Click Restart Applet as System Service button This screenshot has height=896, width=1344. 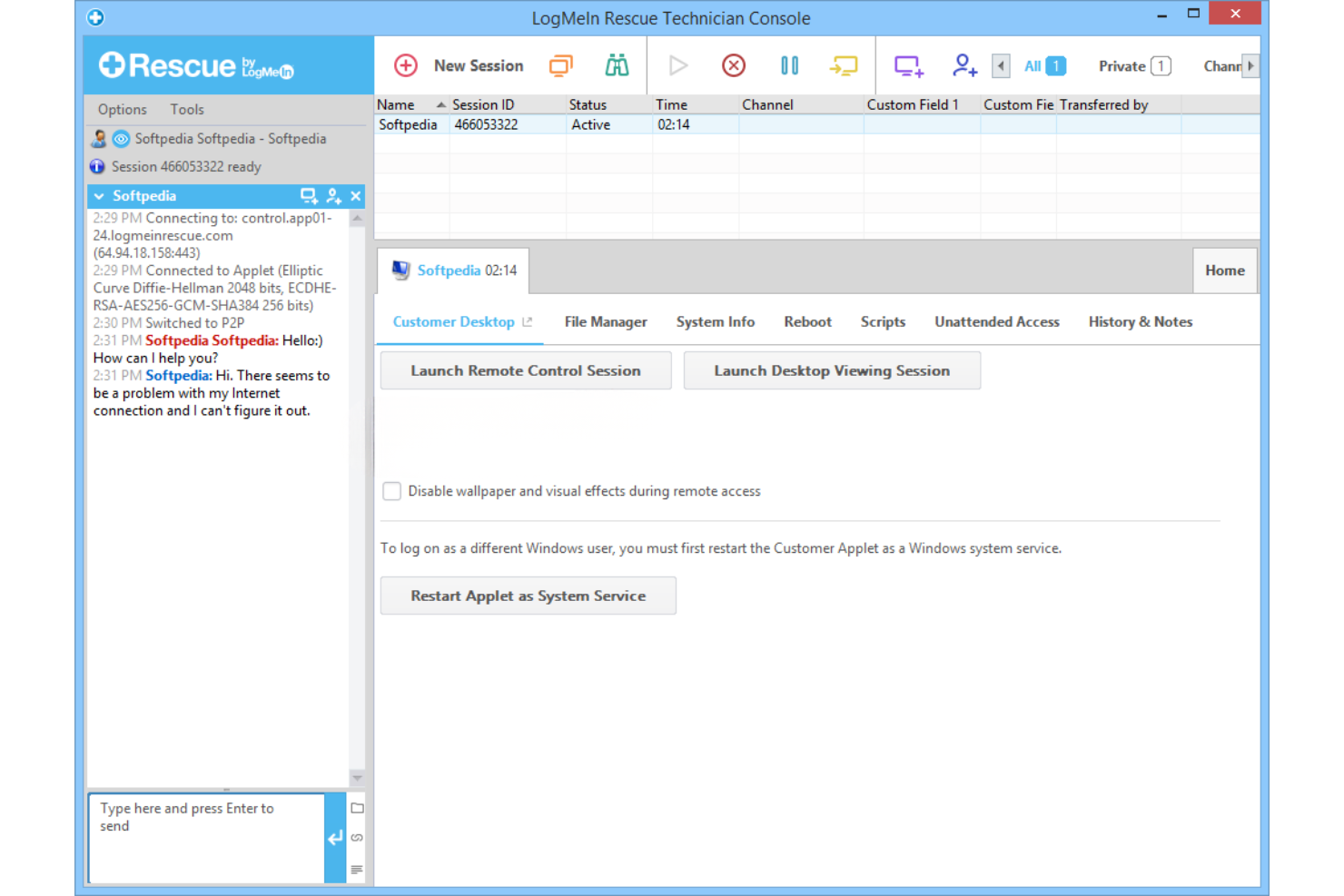pyautogui.click(x=529, y=596)
